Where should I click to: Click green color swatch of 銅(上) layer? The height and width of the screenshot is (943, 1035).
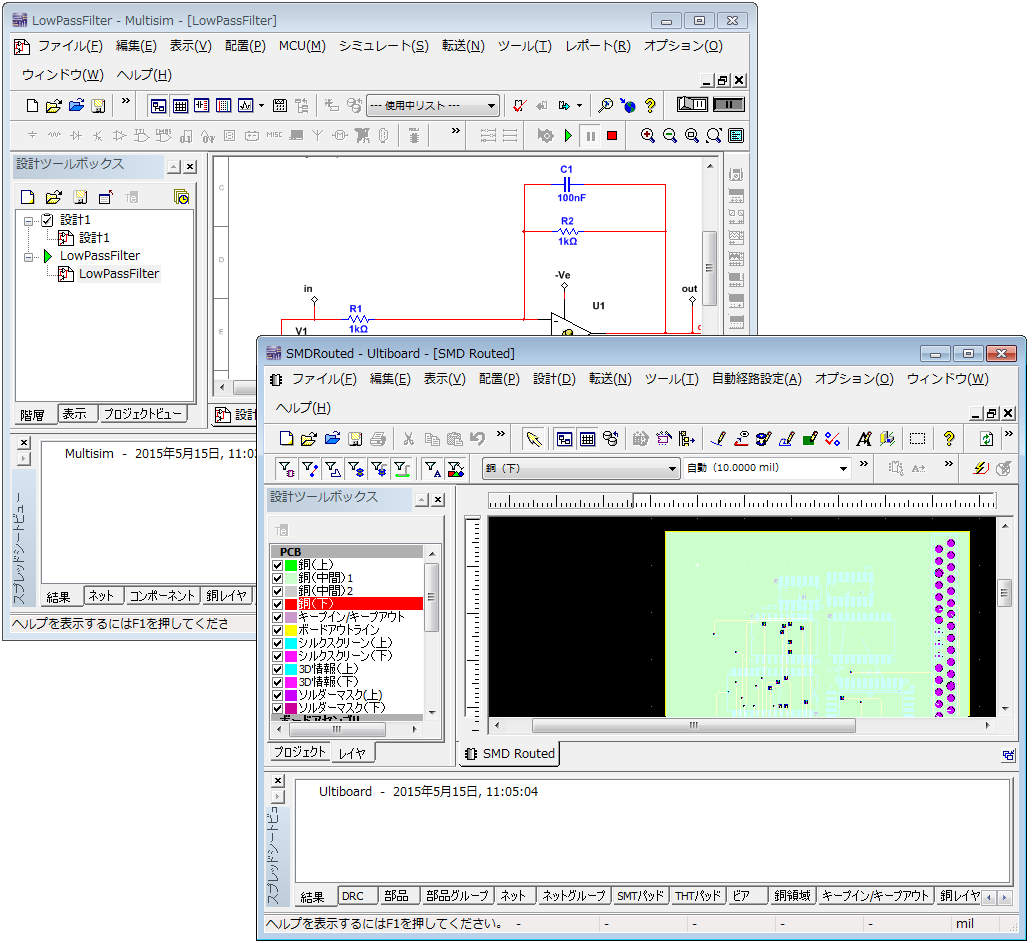coord(290,566)
